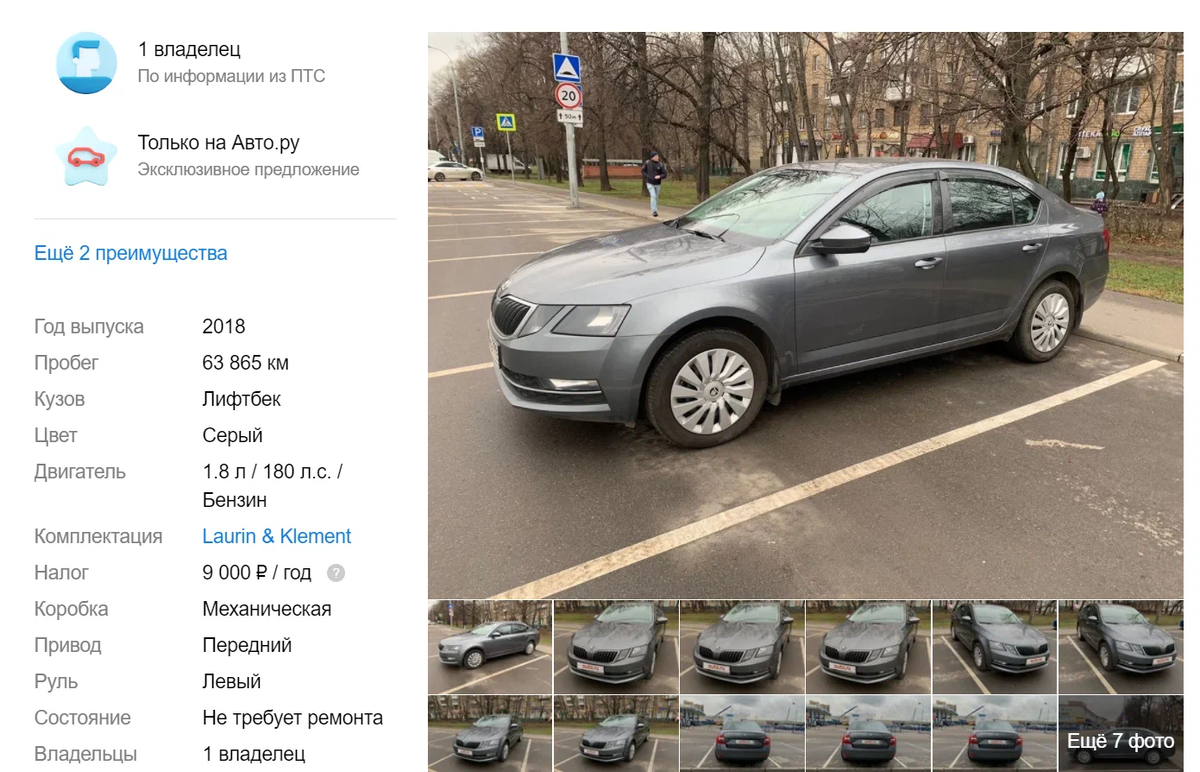Select the third rear-view thumbnail in the bottom row
The image size is (1200, 772).
pyautogui.click(x=994, y=734)
